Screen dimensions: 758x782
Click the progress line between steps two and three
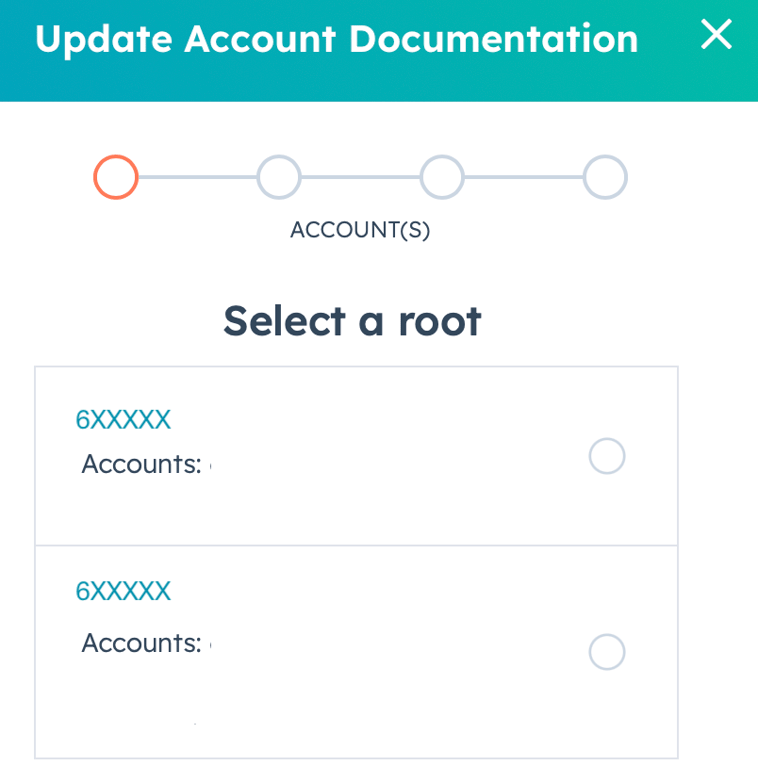[x=360, y=178]
